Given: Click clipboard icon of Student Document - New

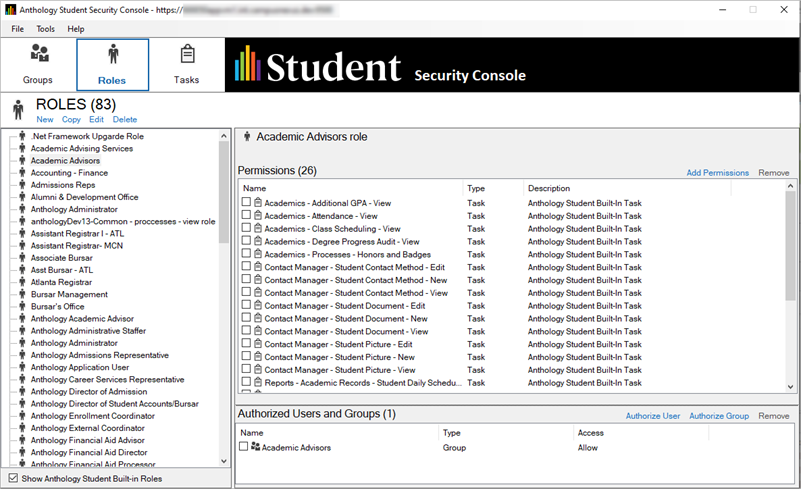Looking at the screenshot, I should click(x=258, y=318).
